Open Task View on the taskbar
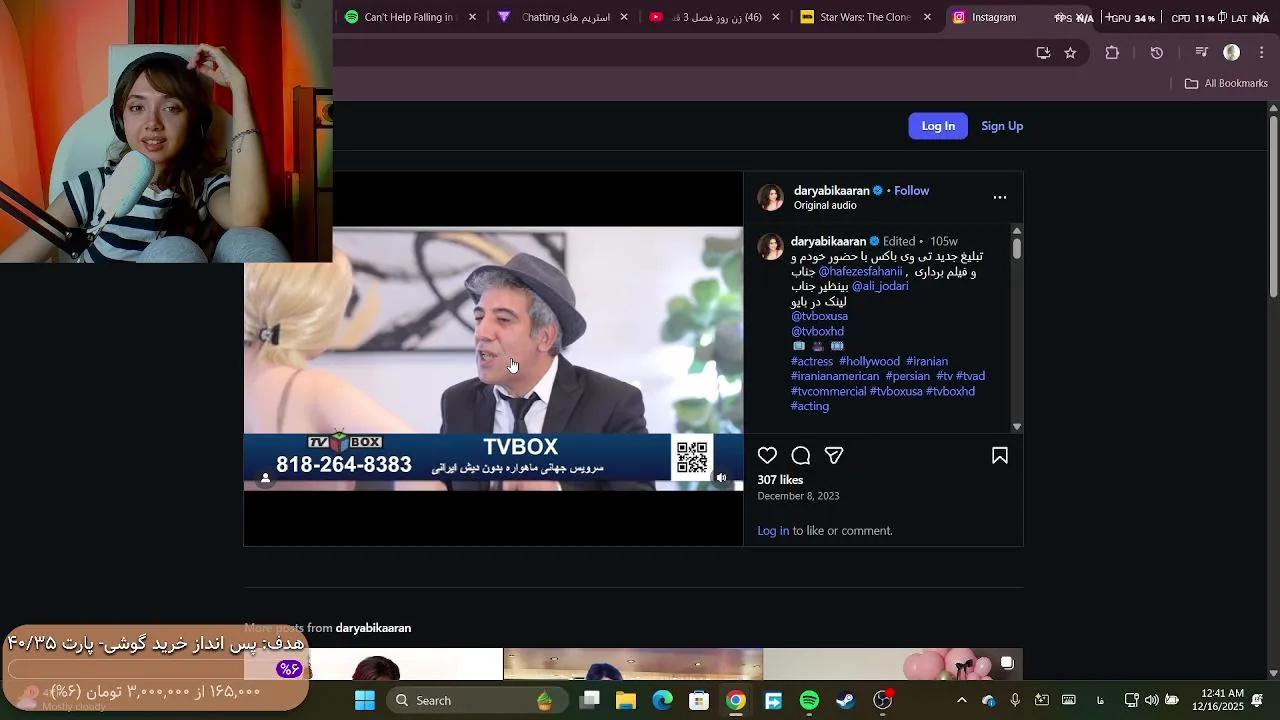The height and width of the screenshot is (720, 1280). click(590, 700)
